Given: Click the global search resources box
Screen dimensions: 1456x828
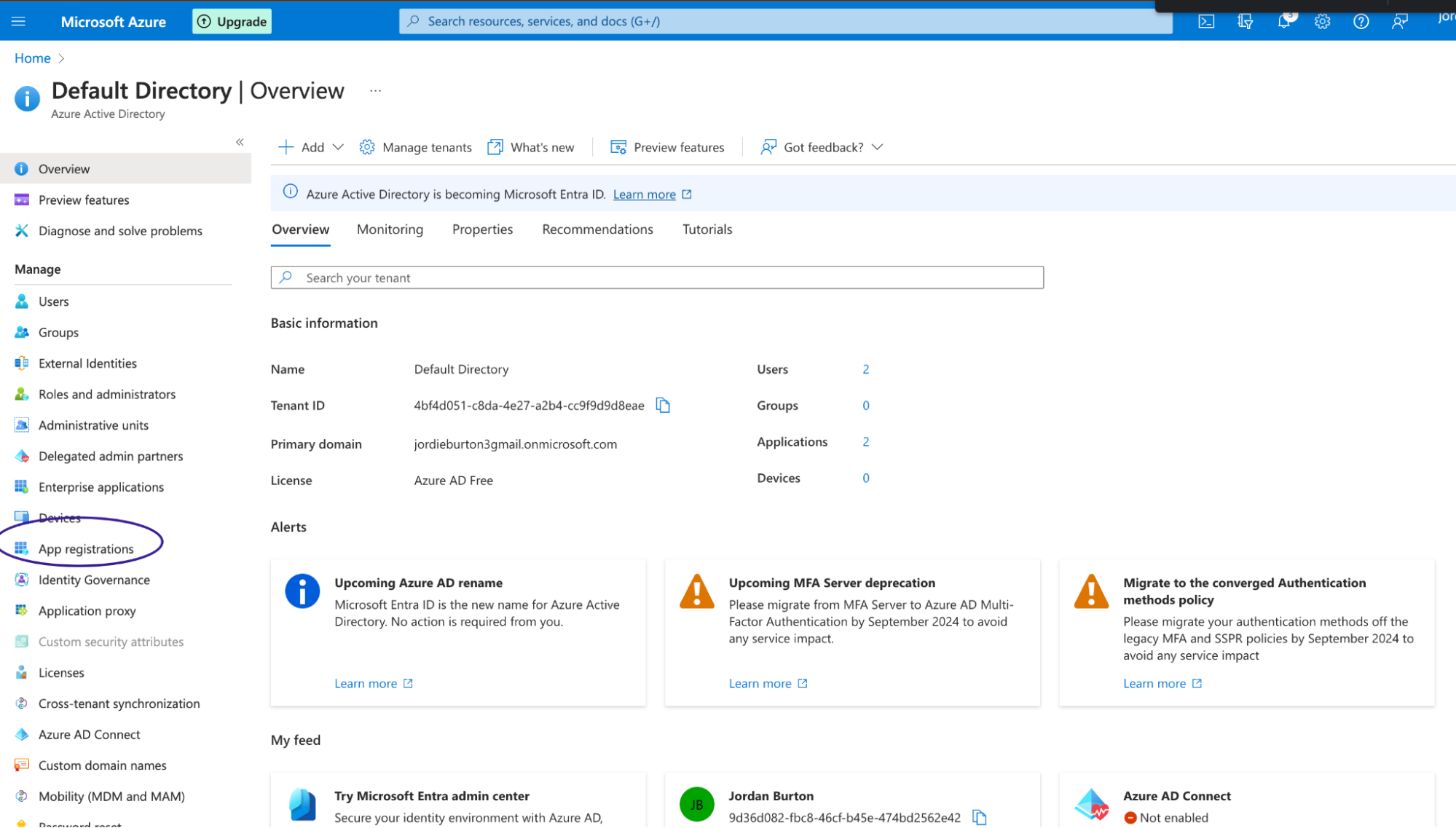Looking at the screenshot, I should pos(785,21).
